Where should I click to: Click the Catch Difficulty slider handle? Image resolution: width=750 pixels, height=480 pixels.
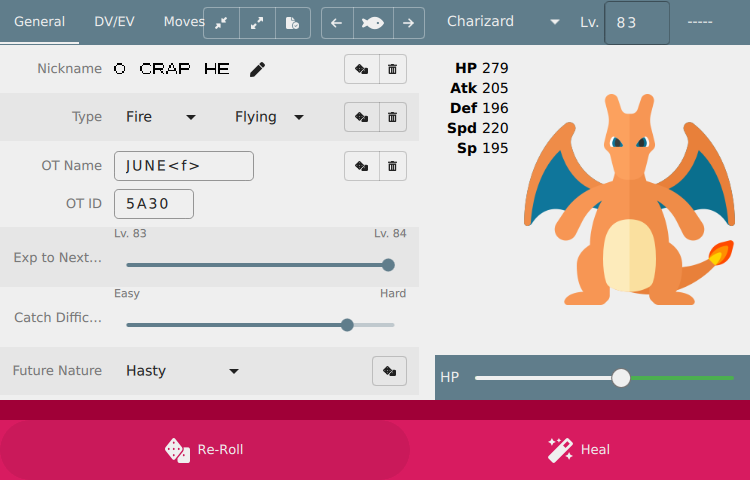click(347, 325)
